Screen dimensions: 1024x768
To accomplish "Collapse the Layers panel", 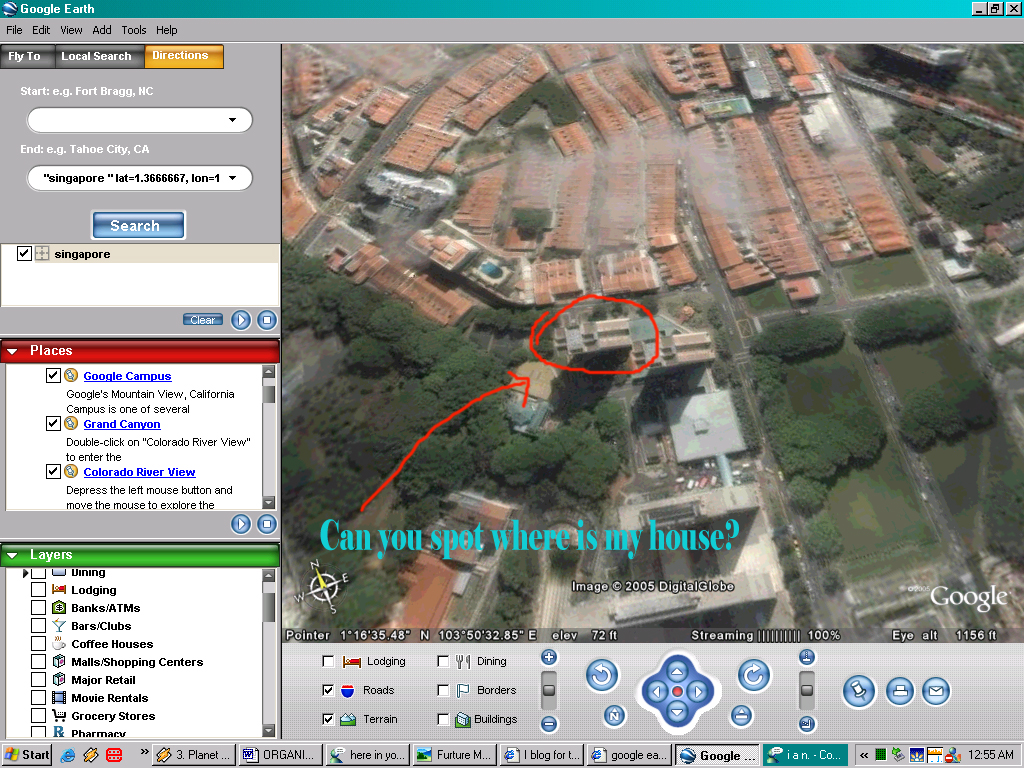I will (12, 555).
